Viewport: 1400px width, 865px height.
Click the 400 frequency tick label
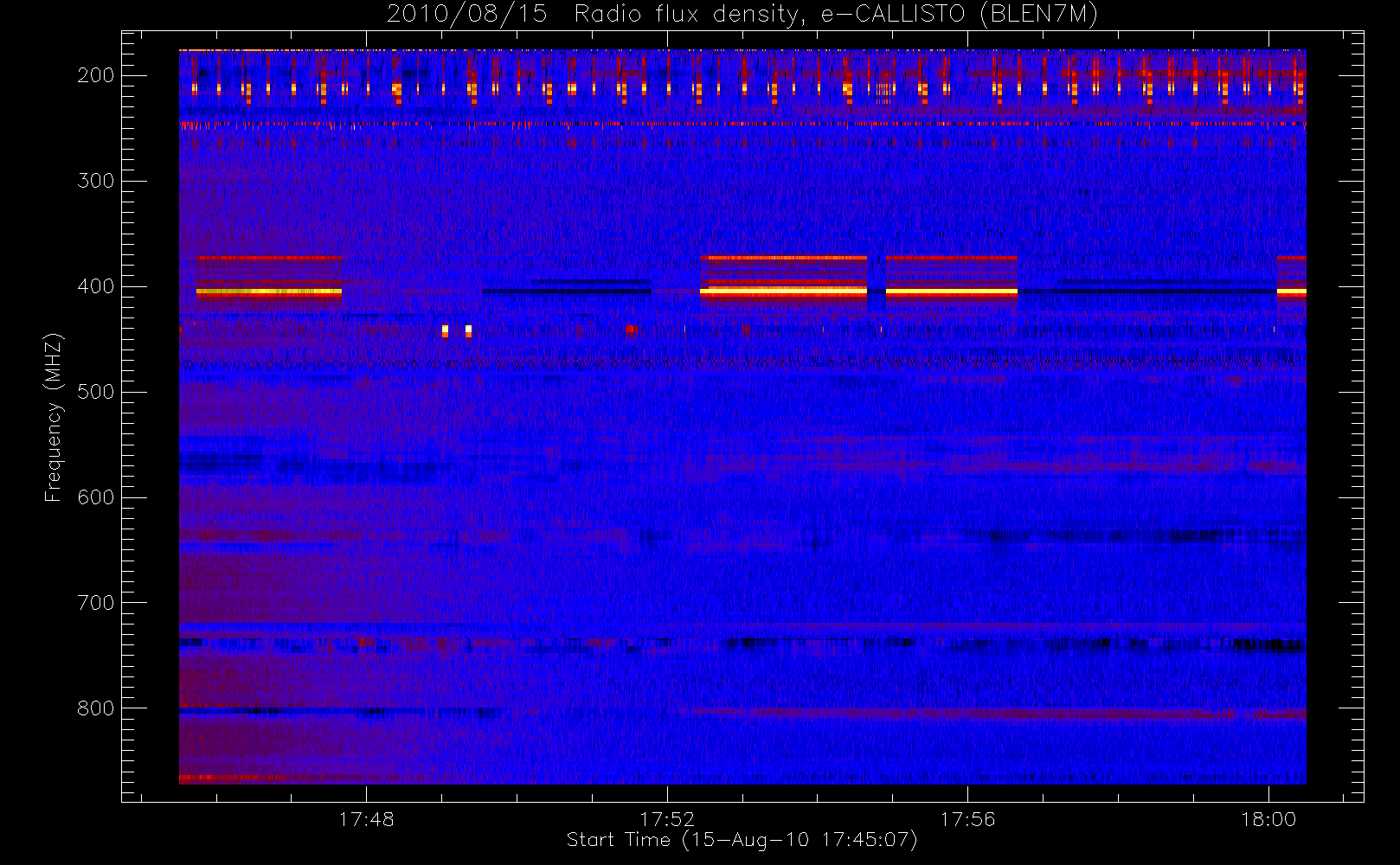click(96, 286)
